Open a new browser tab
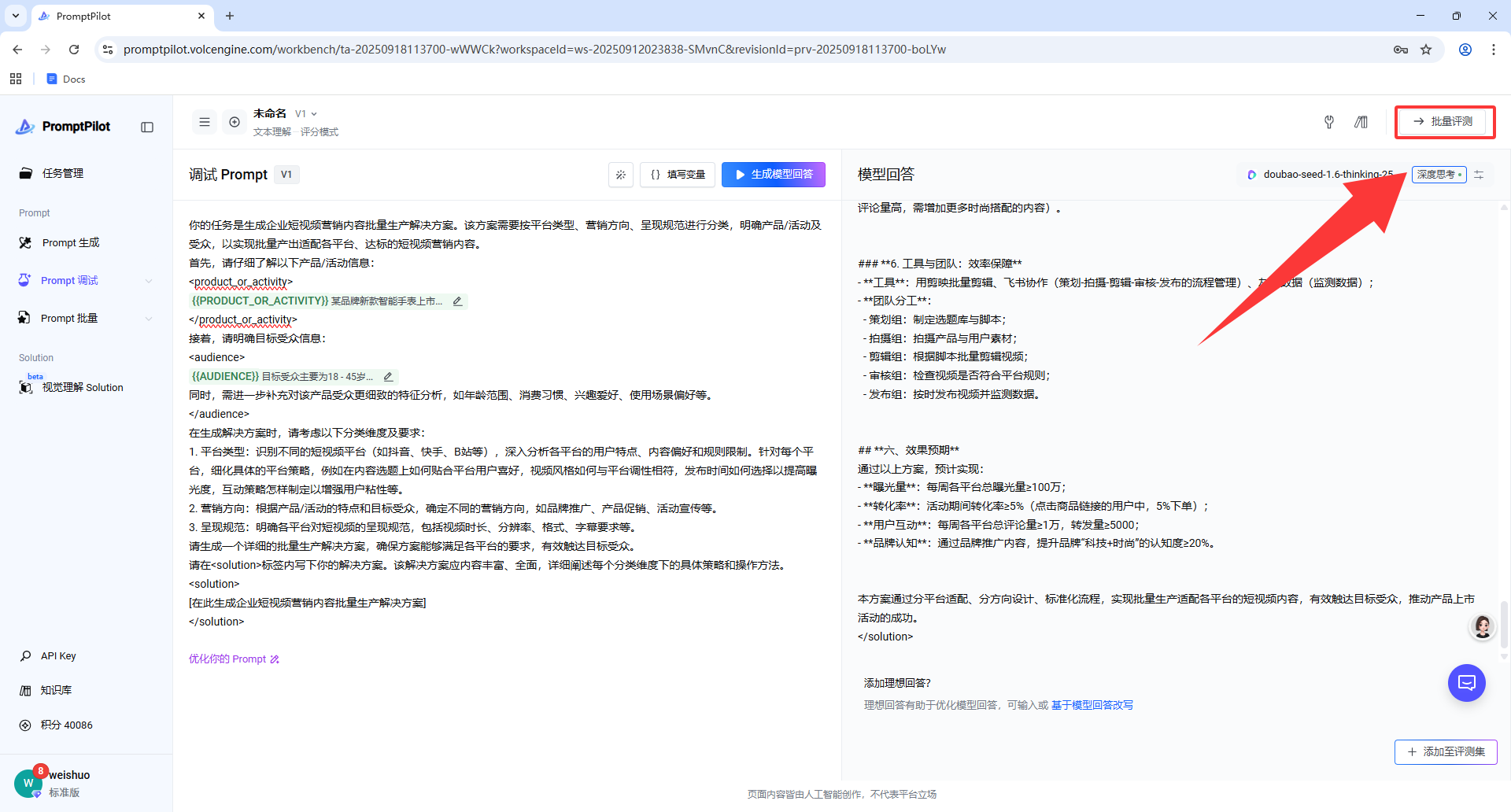The width and height of the screenshot is (1511, 812). pos(230,16)
